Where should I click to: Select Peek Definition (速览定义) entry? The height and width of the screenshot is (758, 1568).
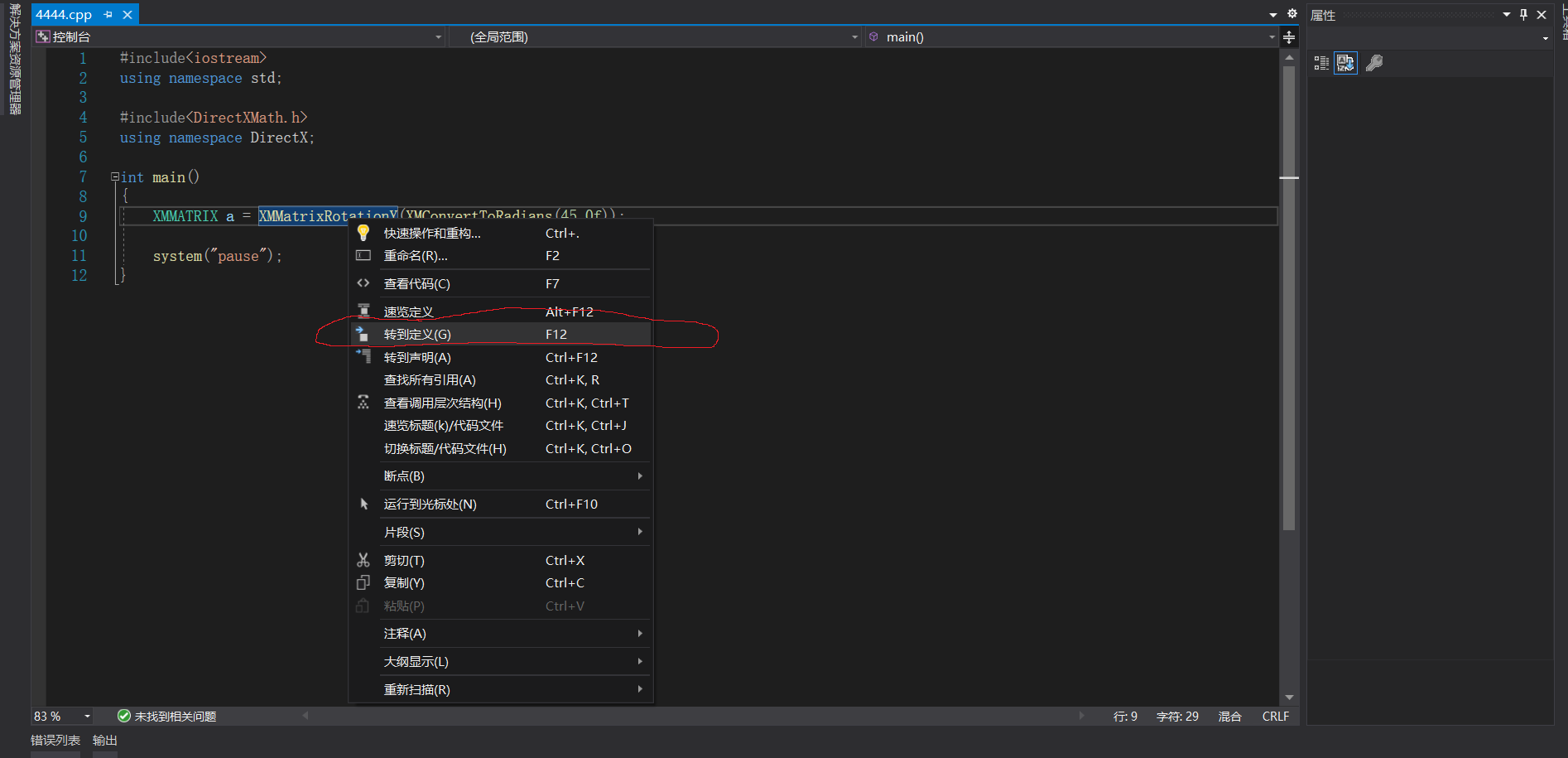pos(501,312)
